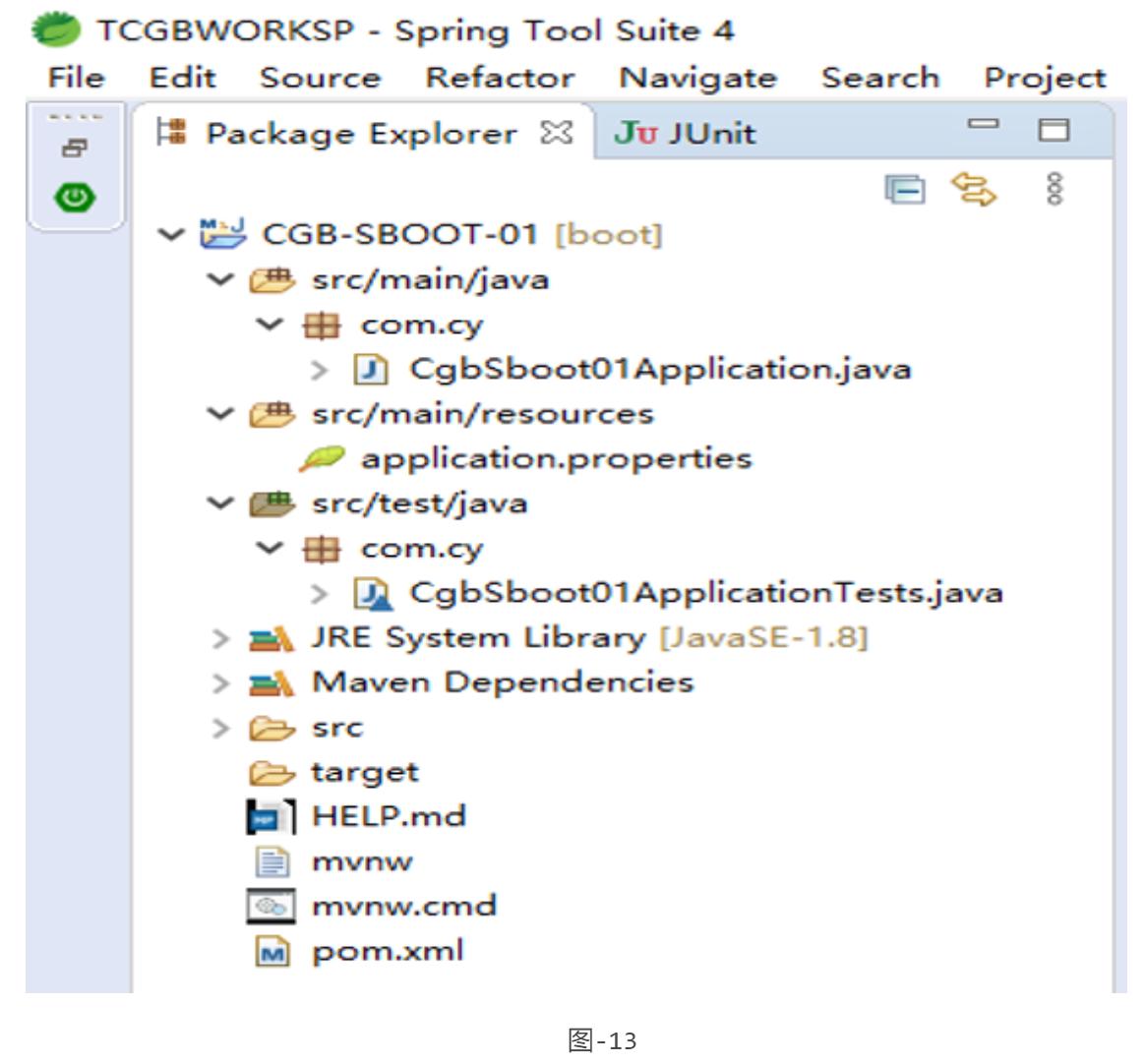Open the Package Explorer view menu (three dots)
Viewport: 1145px width, 1064px height.
click(x=1055, y=189)
